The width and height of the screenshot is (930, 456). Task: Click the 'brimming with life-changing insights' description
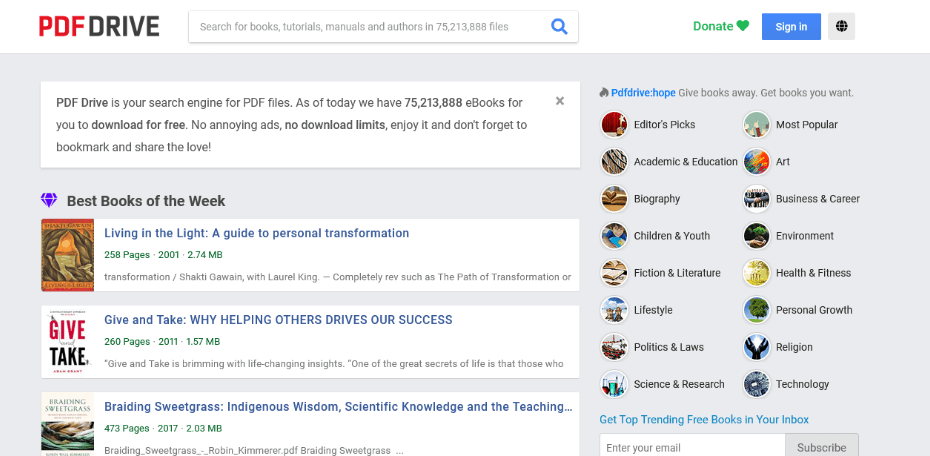point(333,363)
